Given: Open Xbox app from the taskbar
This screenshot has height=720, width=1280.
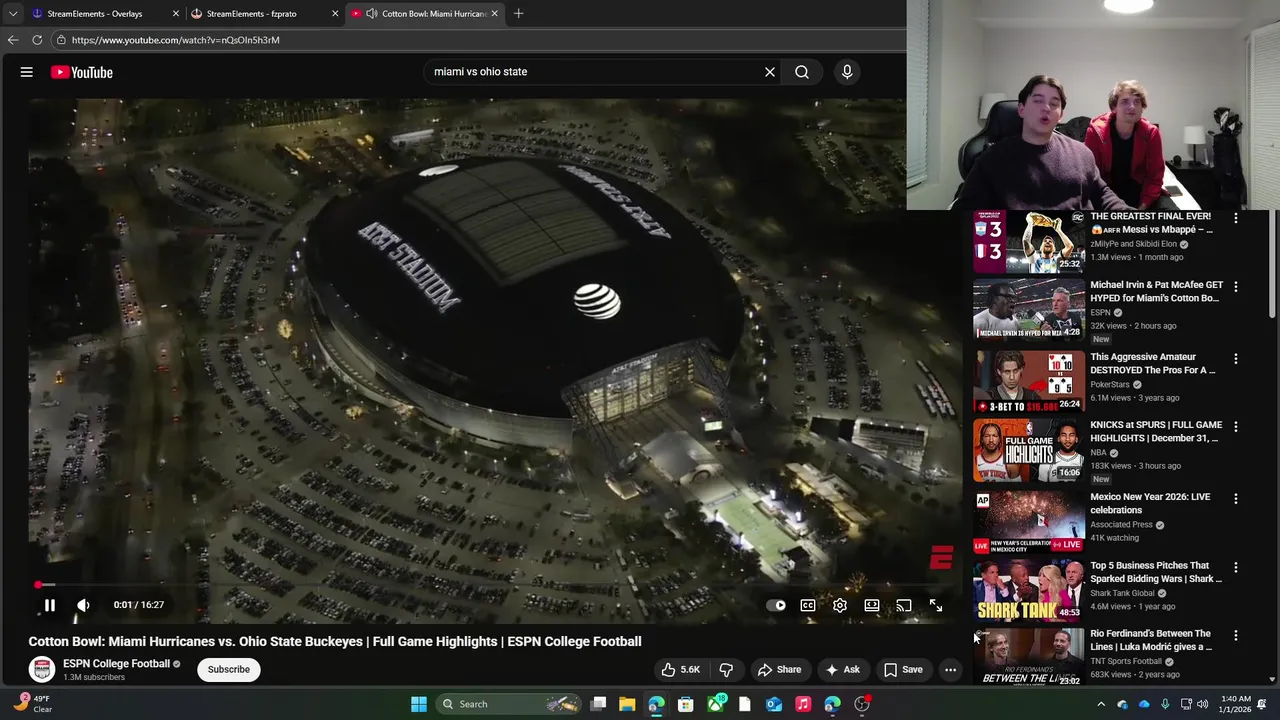Looking at the screenshot, I should point(716,704).
